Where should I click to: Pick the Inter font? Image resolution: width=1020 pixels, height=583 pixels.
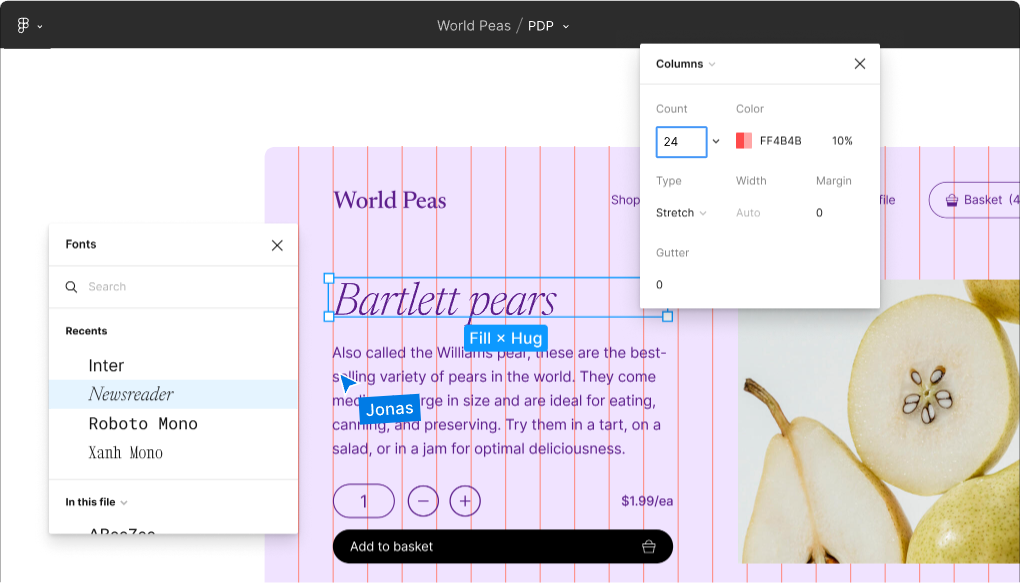pyautogui.click(x=106, y=366)
